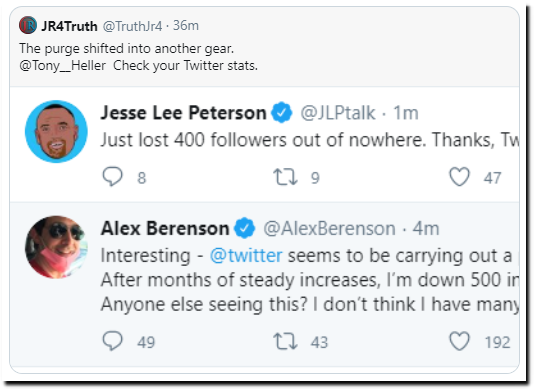Viewport: 534px width, 389px height.
Task: Open Alex Berenson's profile picture
Action: point(56,247)
